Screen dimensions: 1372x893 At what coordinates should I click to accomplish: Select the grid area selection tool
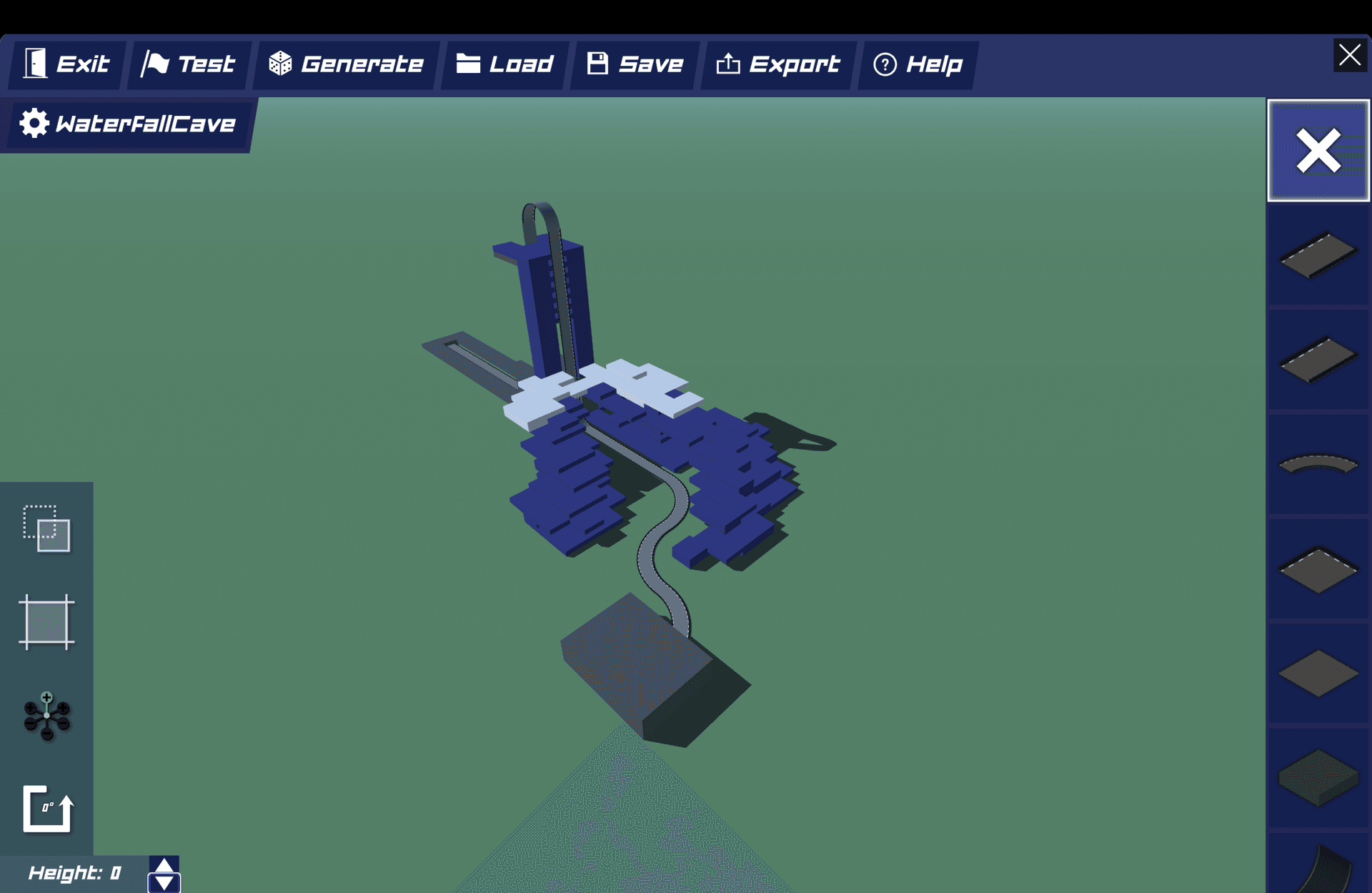[46, 622]
